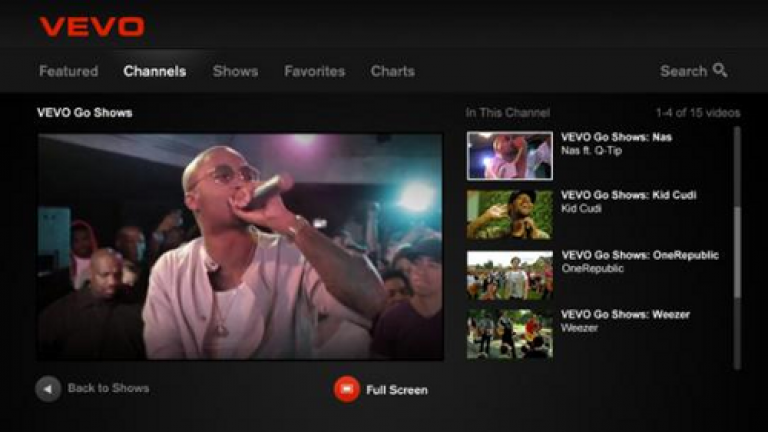Click the VEVO logo
Image resolution: width=768 pixels, height=432 pixels.
click(x=92, y=27)
